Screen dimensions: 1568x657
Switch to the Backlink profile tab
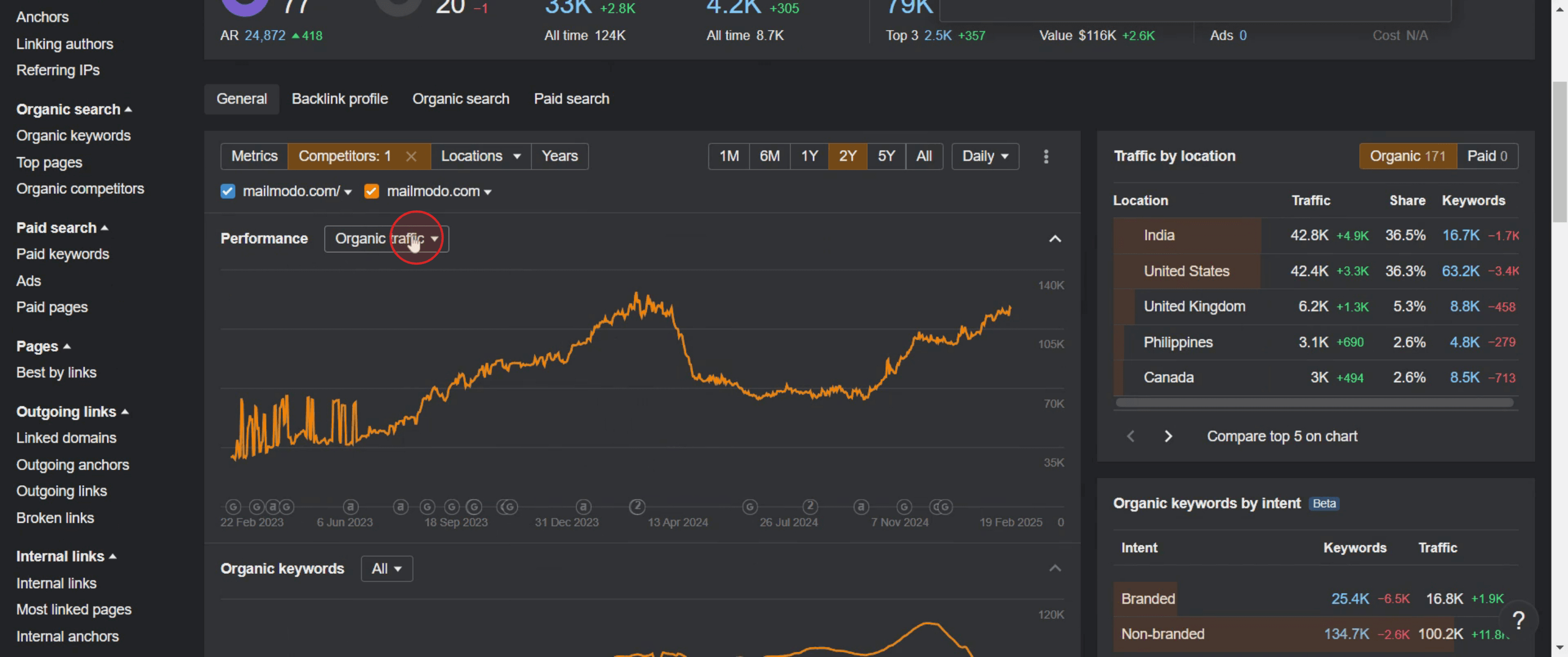[340, 99]
